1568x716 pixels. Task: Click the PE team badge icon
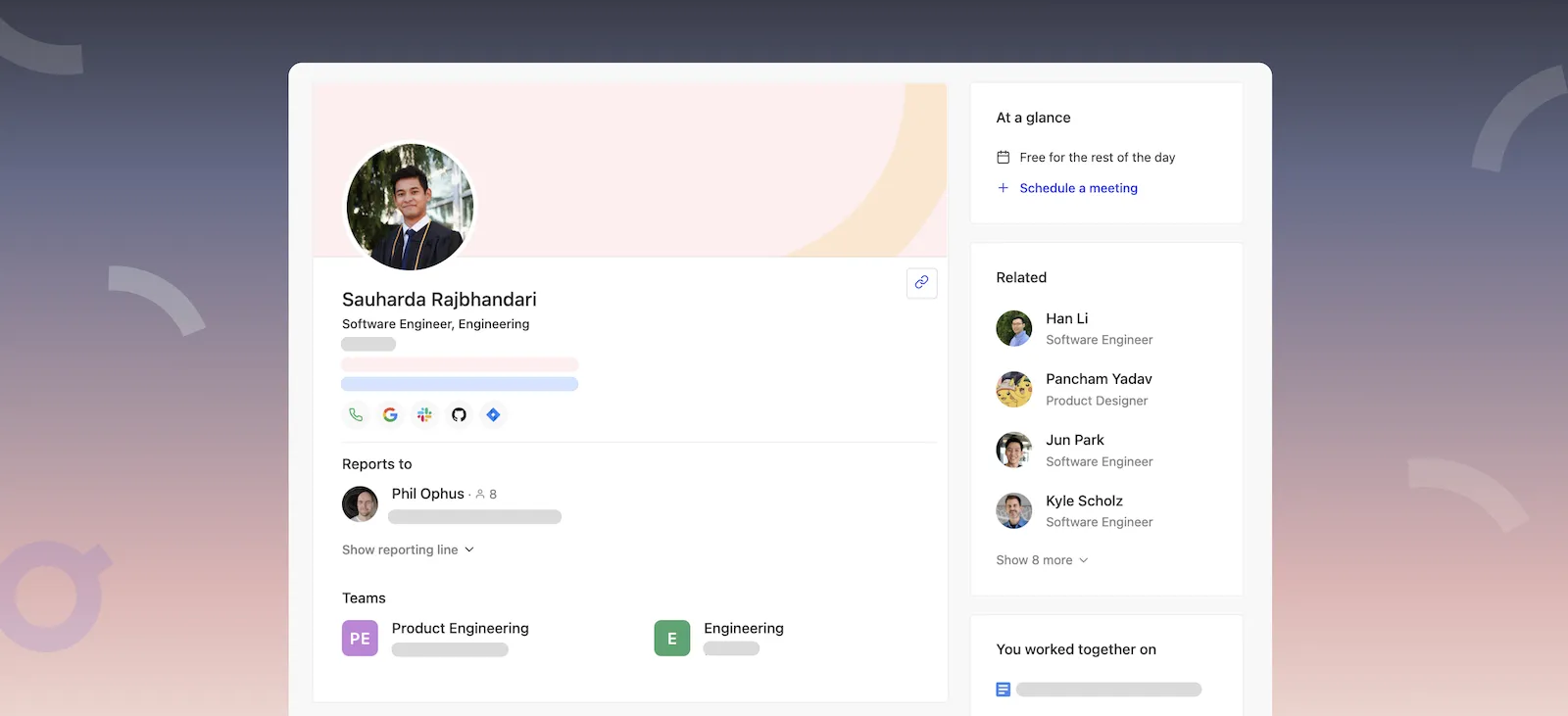[360, 639]
